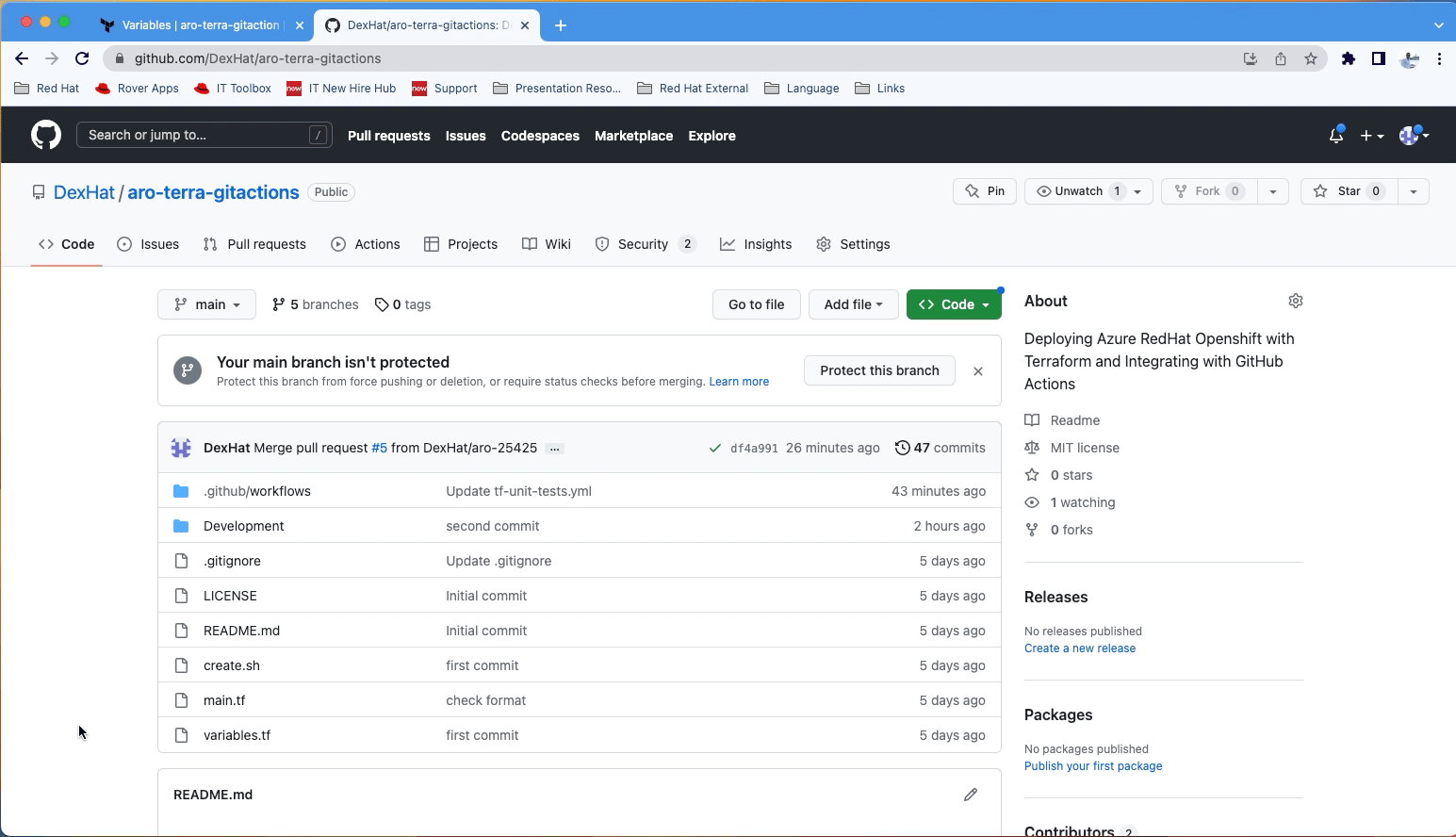Screen dimensions: 1456x837
Task: Open the IT Toolbox bookmark
Action: (x=232, y=89)
